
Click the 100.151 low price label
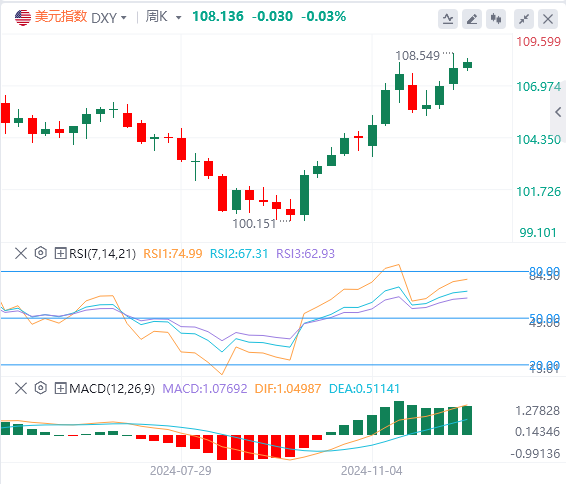click(x=254, y=224)
